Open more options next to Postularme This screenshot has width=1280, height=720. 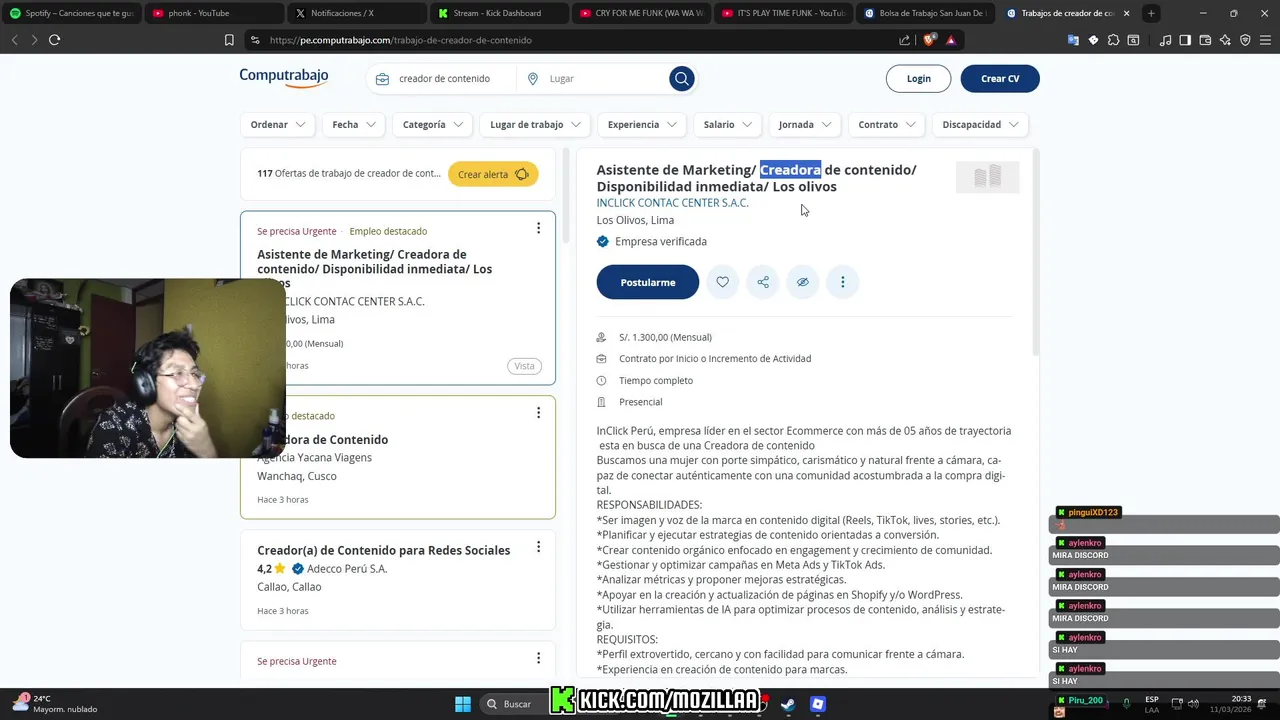tap(843, 282)
